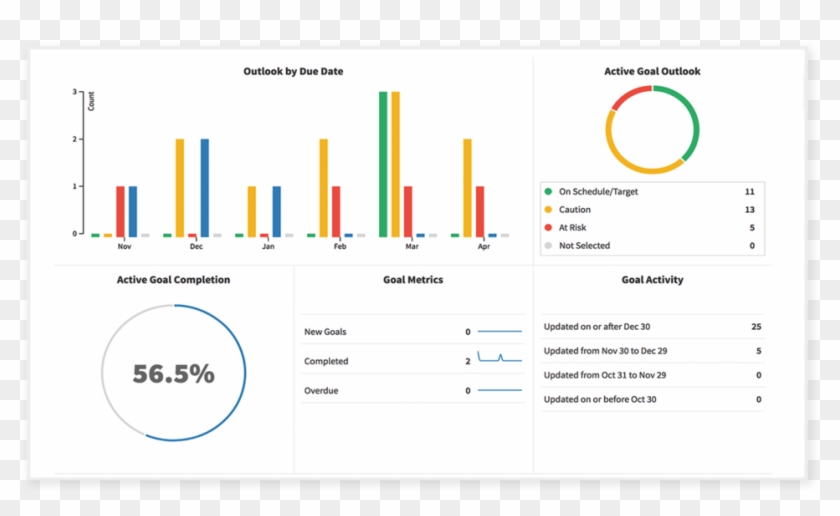This screenshot has height=516, width=840.
Task: Select 'Updated on or after Dec 30' row
Action: pos(651,327)
